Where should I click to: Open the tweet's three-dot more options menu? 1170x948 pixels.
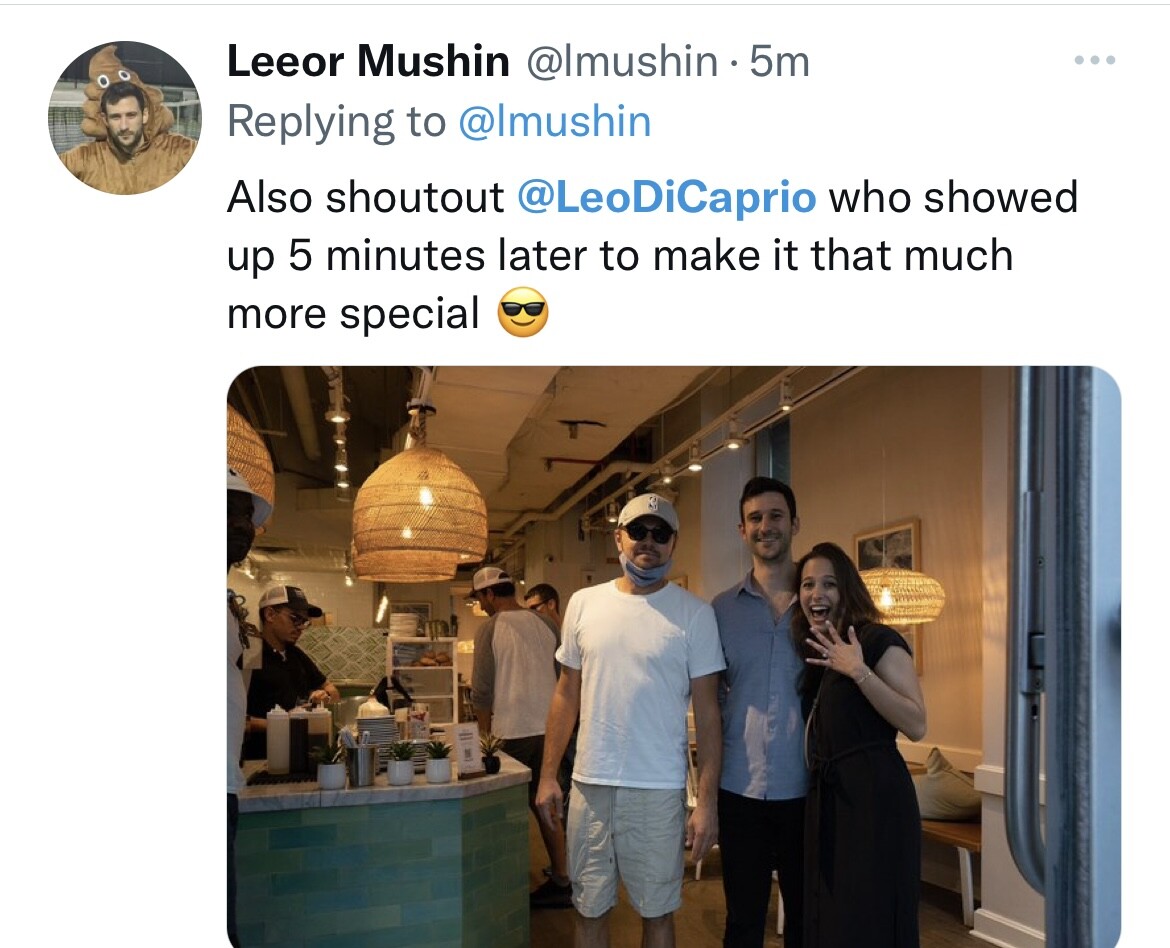[1095, 60]
